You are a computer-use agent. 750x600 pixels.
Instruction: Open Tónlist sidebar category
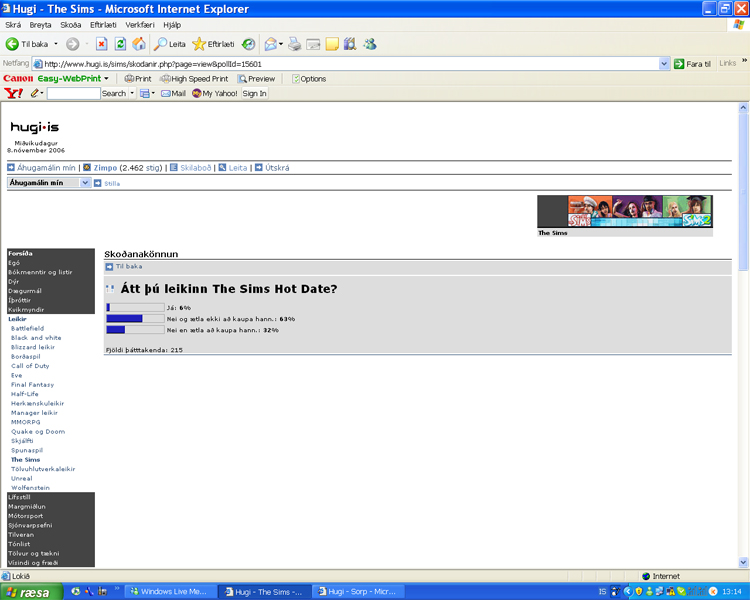(19, 544)
